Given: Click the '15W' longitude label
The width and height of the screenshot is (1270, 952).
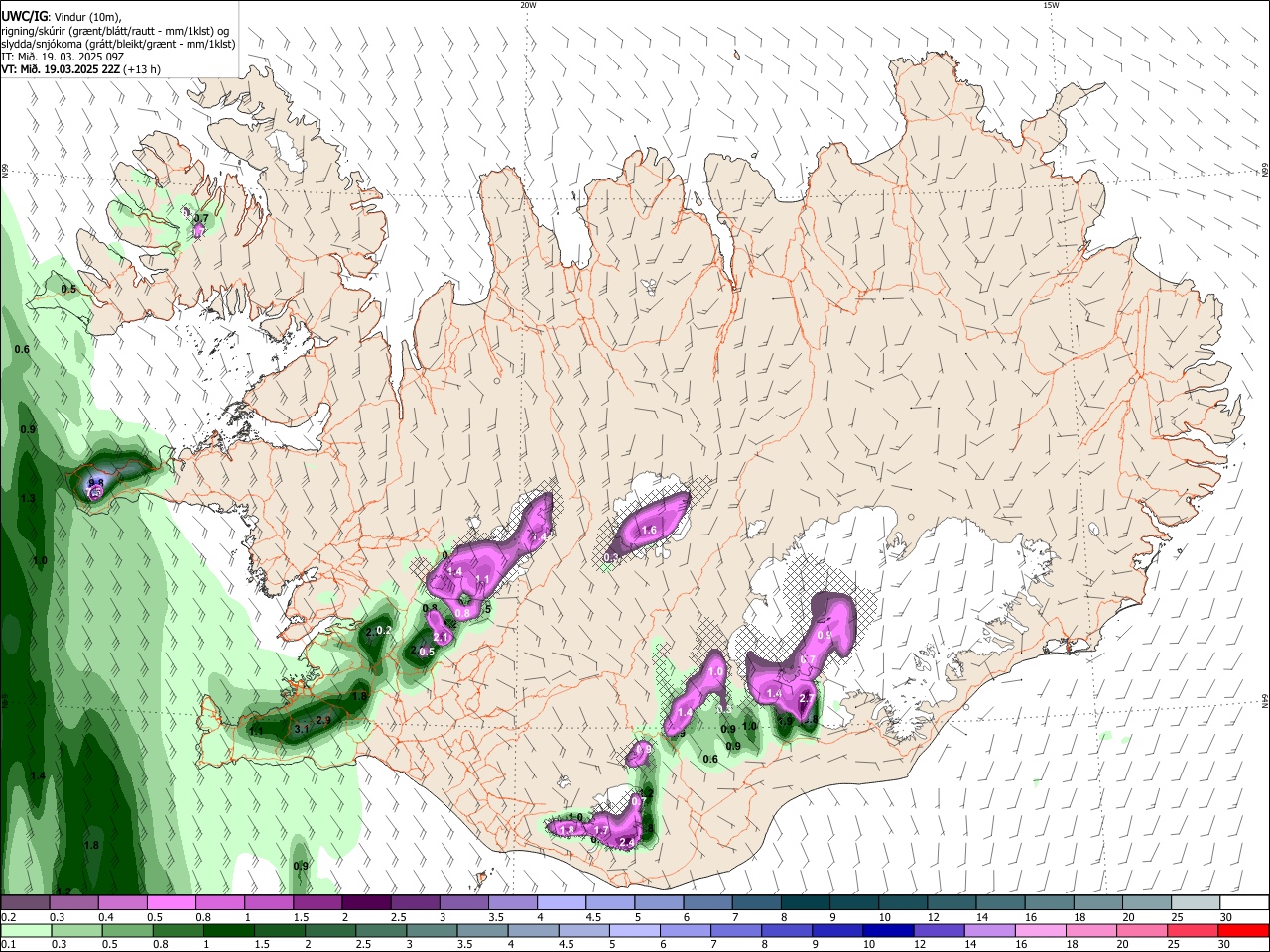Looking at the screenshot, I should 1051,5.
